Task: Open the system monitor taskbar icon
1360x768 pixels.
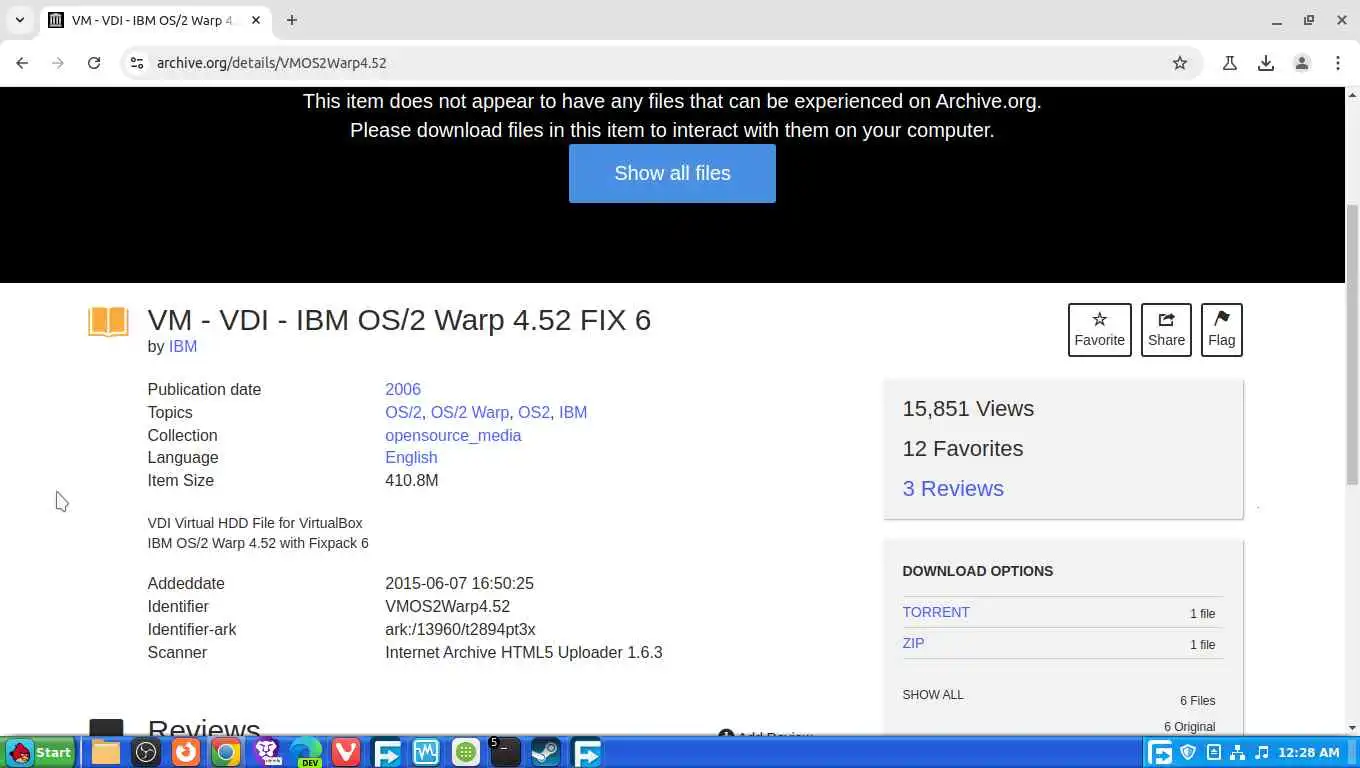Action: (426, 752)
